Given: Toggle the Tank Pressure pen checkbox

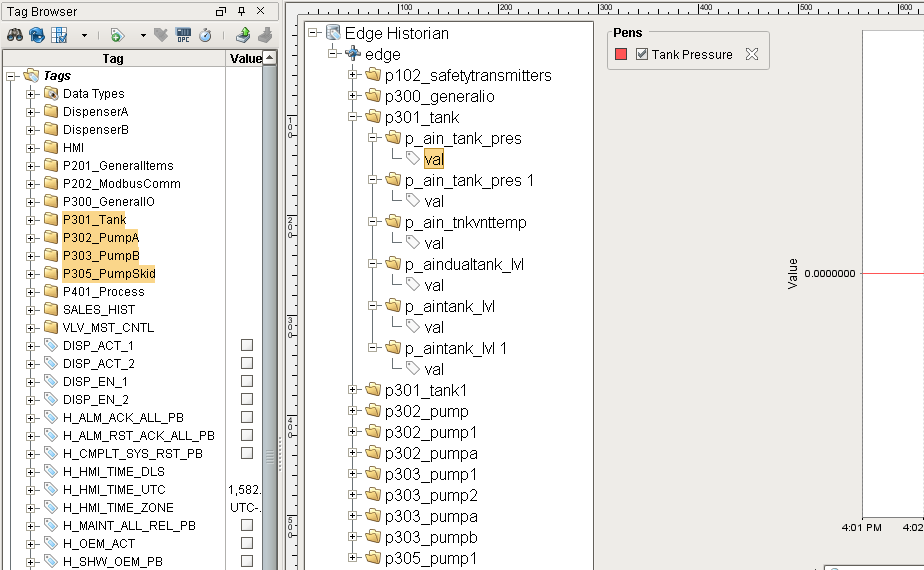Looking at the screenshot, I should click(x=642, y=54).
